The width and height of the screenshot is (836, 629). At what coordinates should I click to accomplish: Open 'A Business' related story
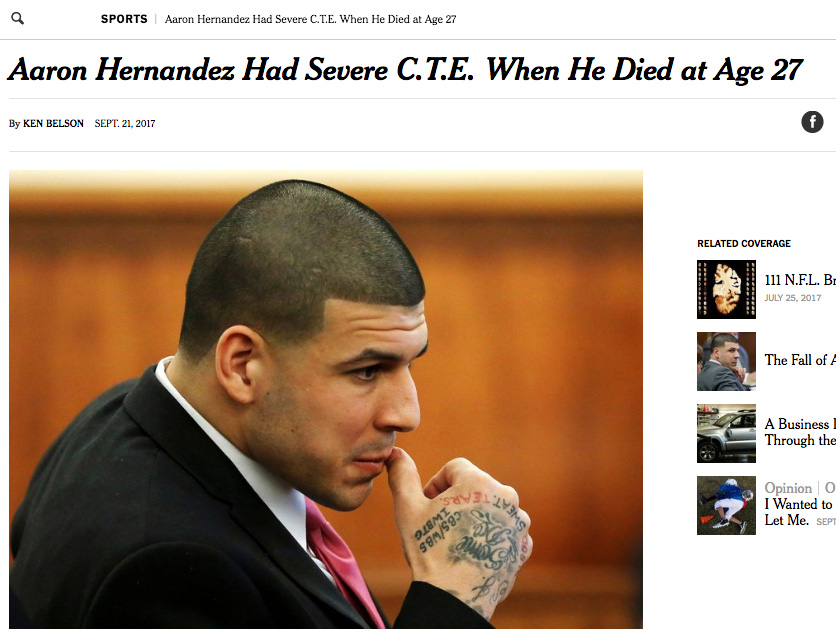tap(800, 424)
